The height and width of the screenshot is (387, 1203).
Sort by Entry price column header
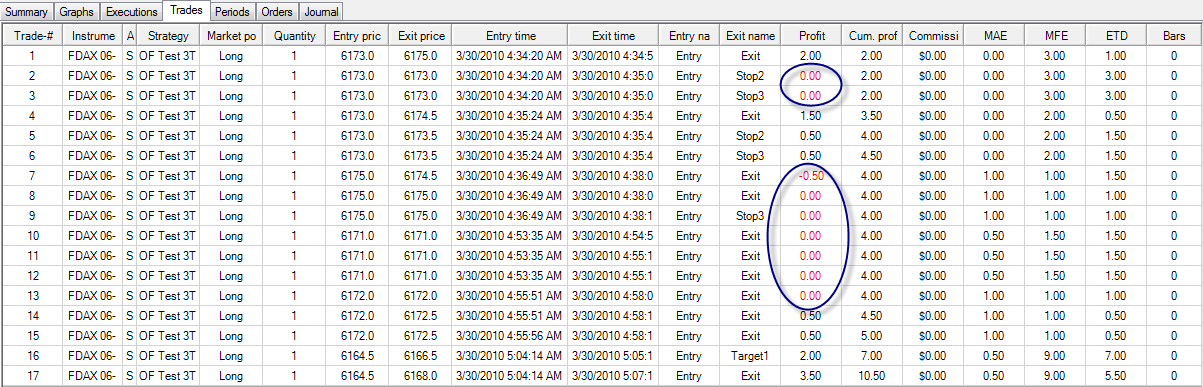point(357,36)
